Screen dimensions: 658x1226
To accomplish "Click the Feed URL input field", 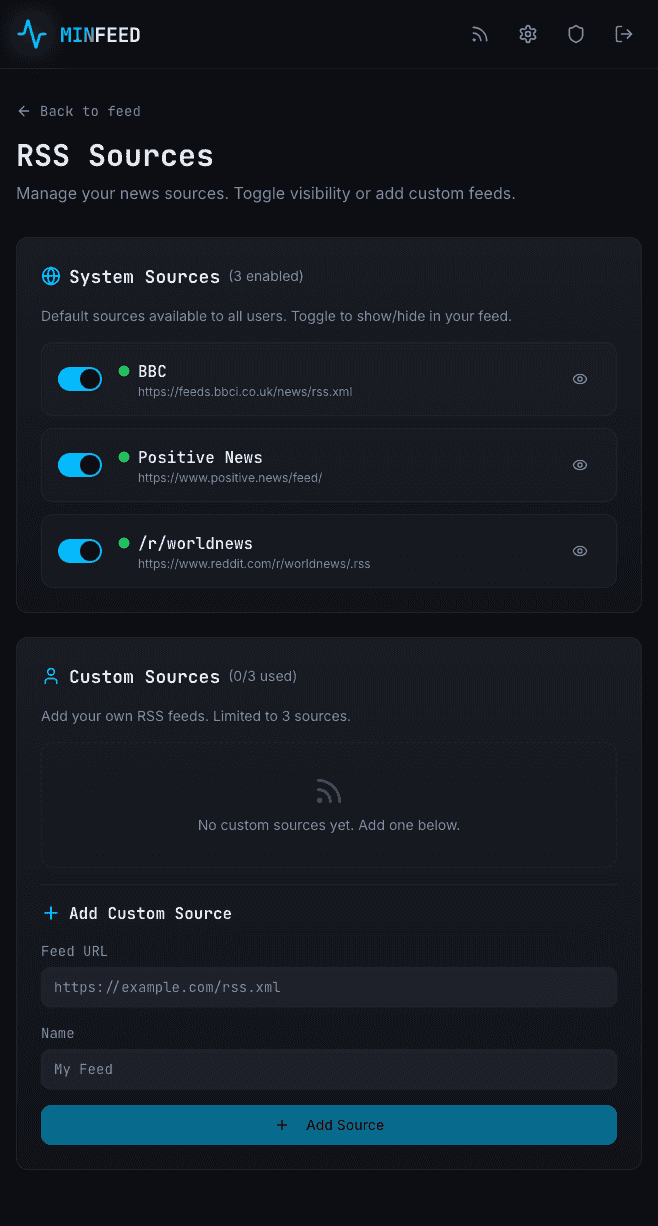I will (x=329, y=987).
